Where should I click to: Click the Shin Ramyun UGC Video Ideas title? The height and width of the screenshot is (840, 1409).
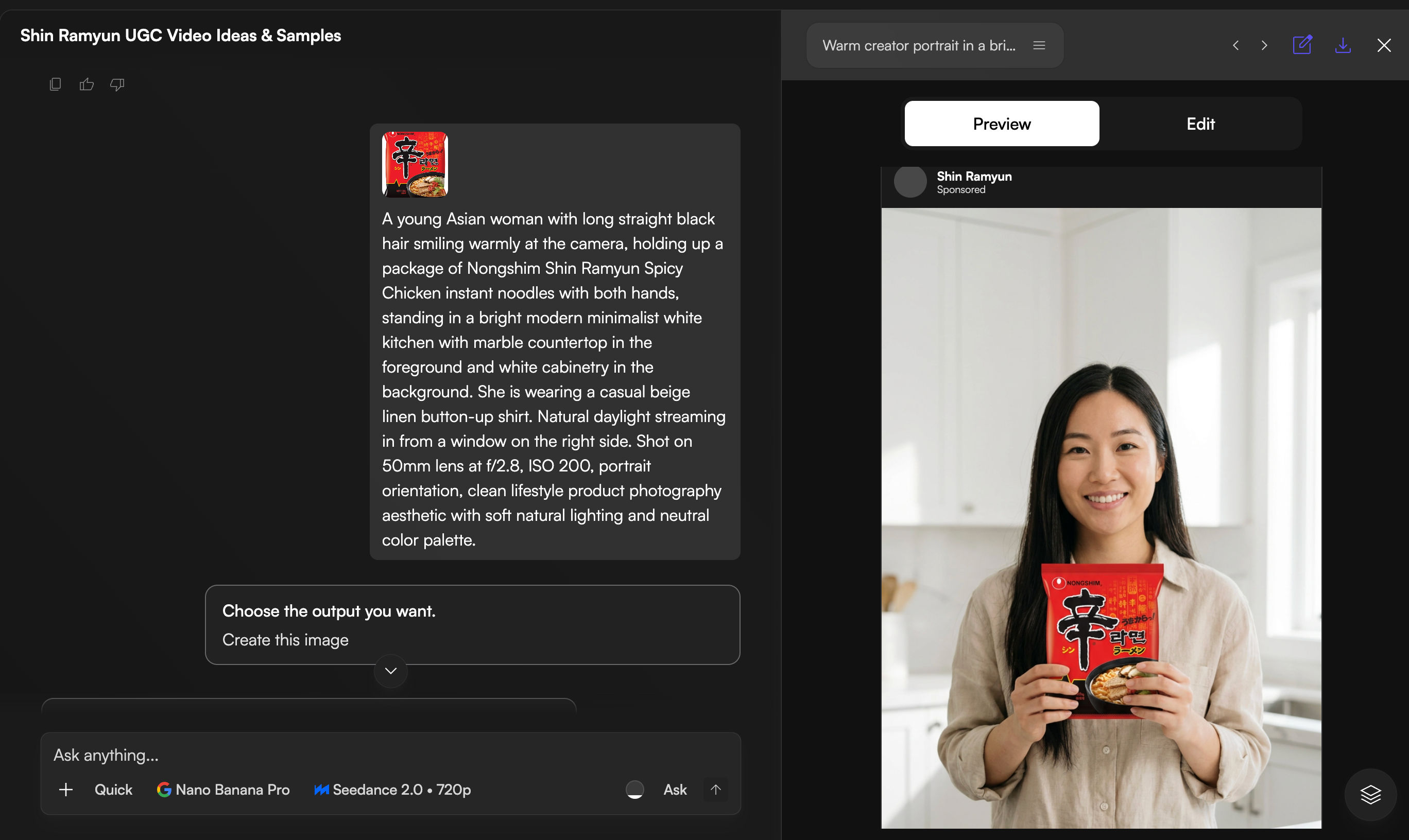pyautogui.click(x=181, y=35)
